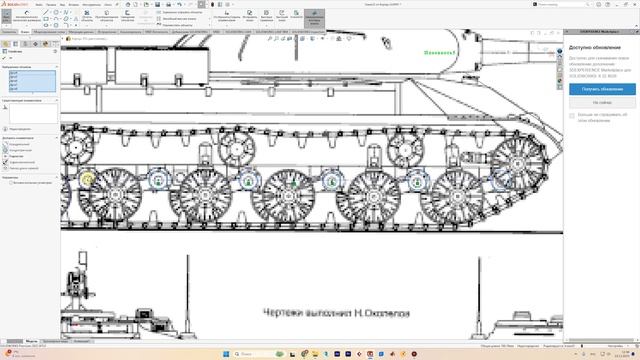
Task: Open the Окно menu
Action: [x=108, y=4]
